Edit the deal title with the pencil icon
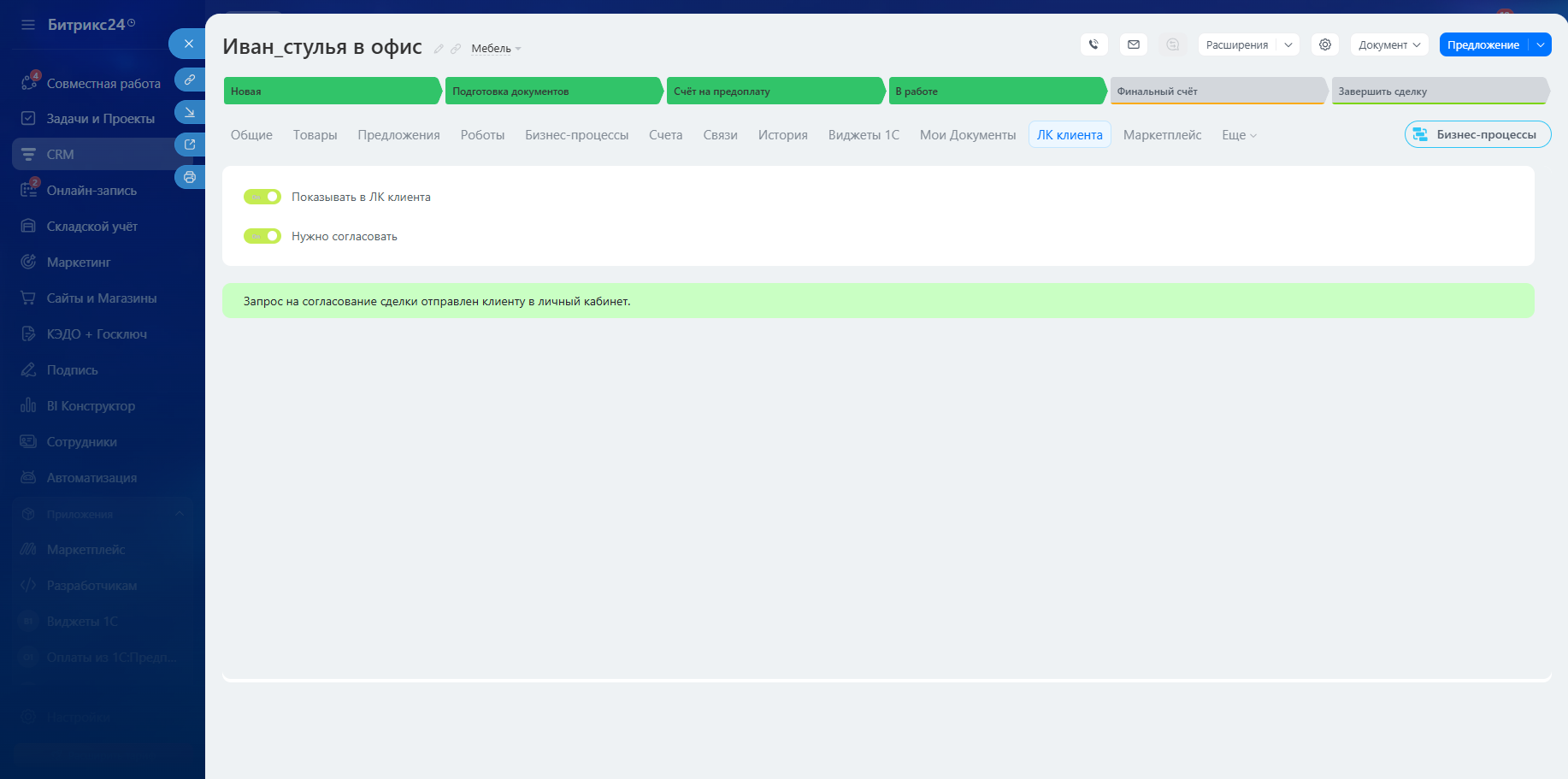1568x779 pixels. pyautogui.click(x=439, y=49)
